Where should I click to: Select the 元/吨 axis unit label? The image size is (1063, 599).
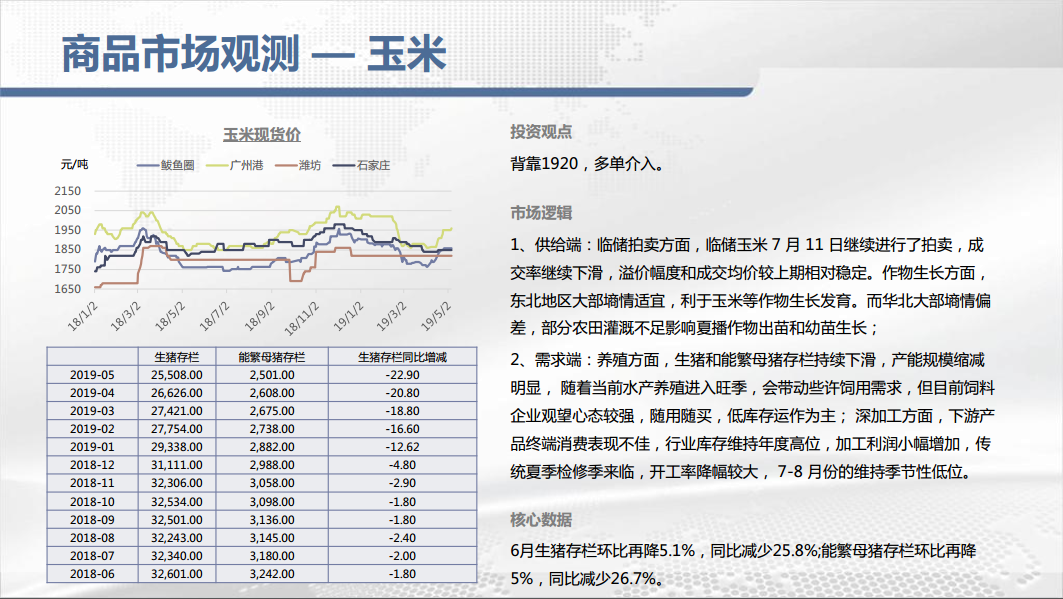[75, 164]
